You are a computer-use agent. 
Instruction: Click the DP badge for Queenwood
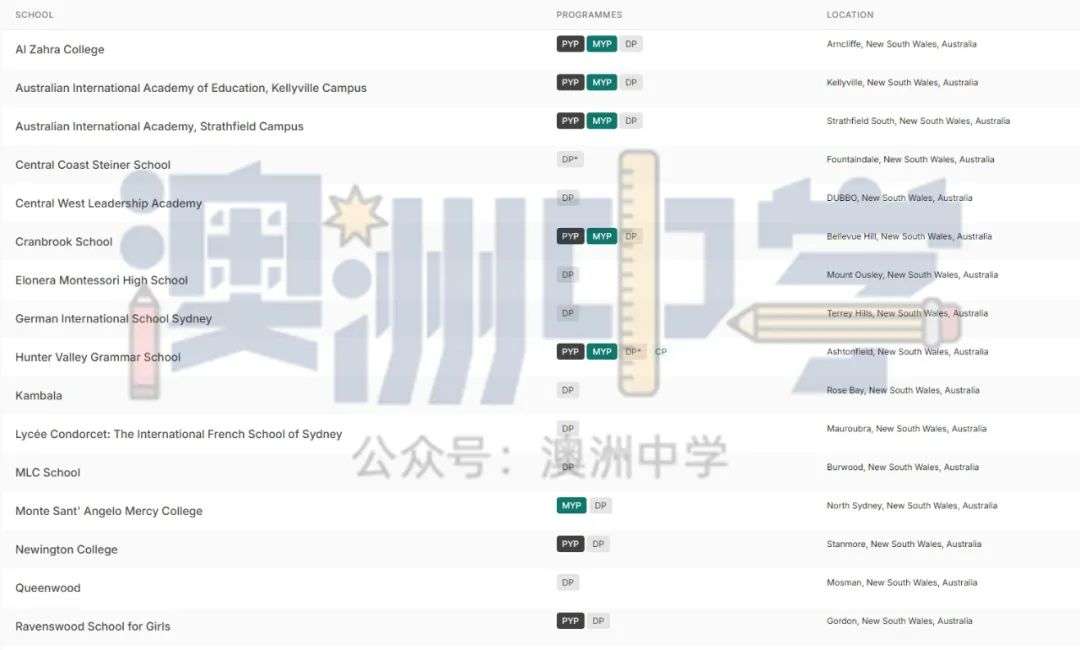(x=568, y=583)
